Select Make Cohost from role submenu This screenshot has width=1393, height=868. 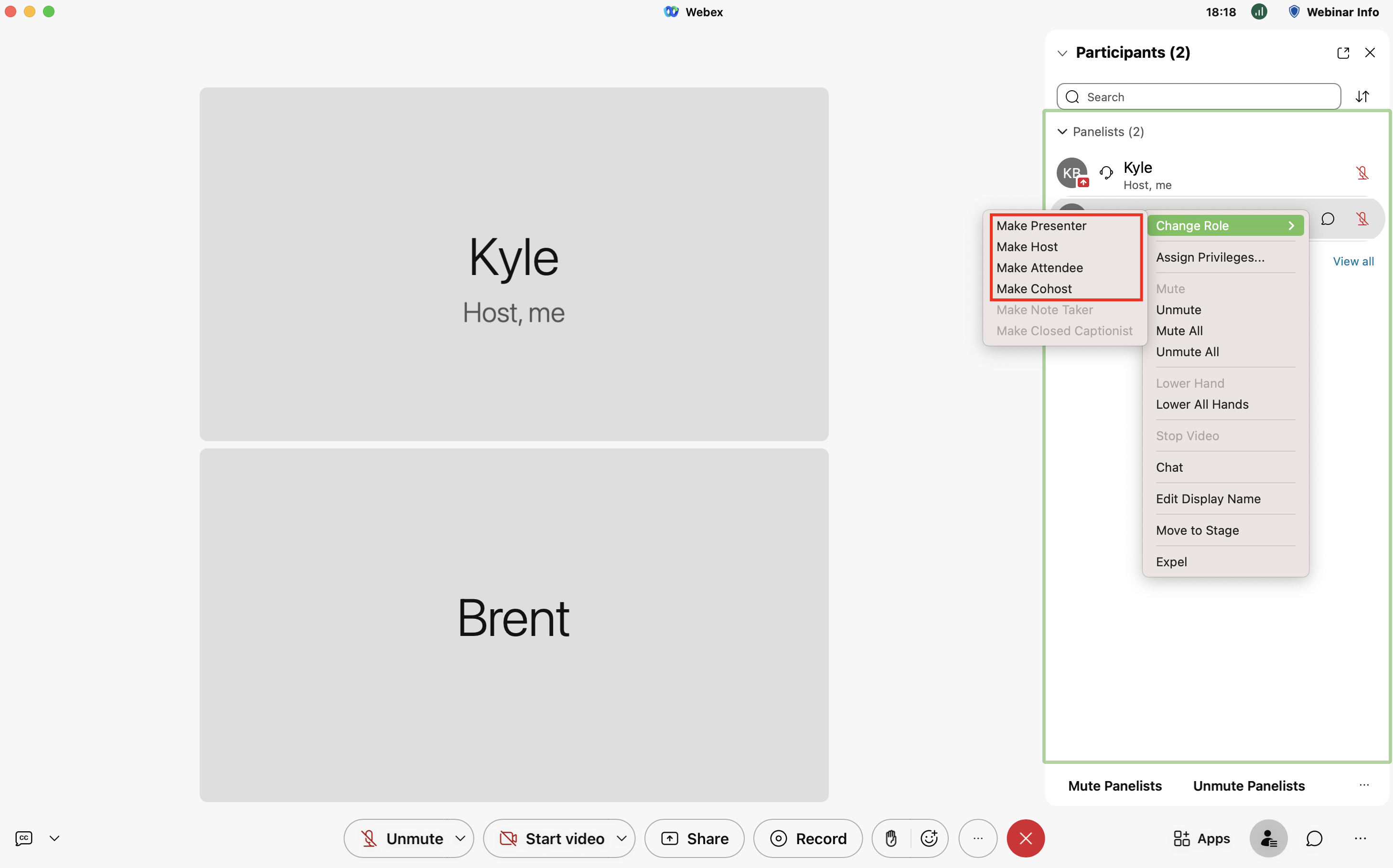(x=1034, y=289)
